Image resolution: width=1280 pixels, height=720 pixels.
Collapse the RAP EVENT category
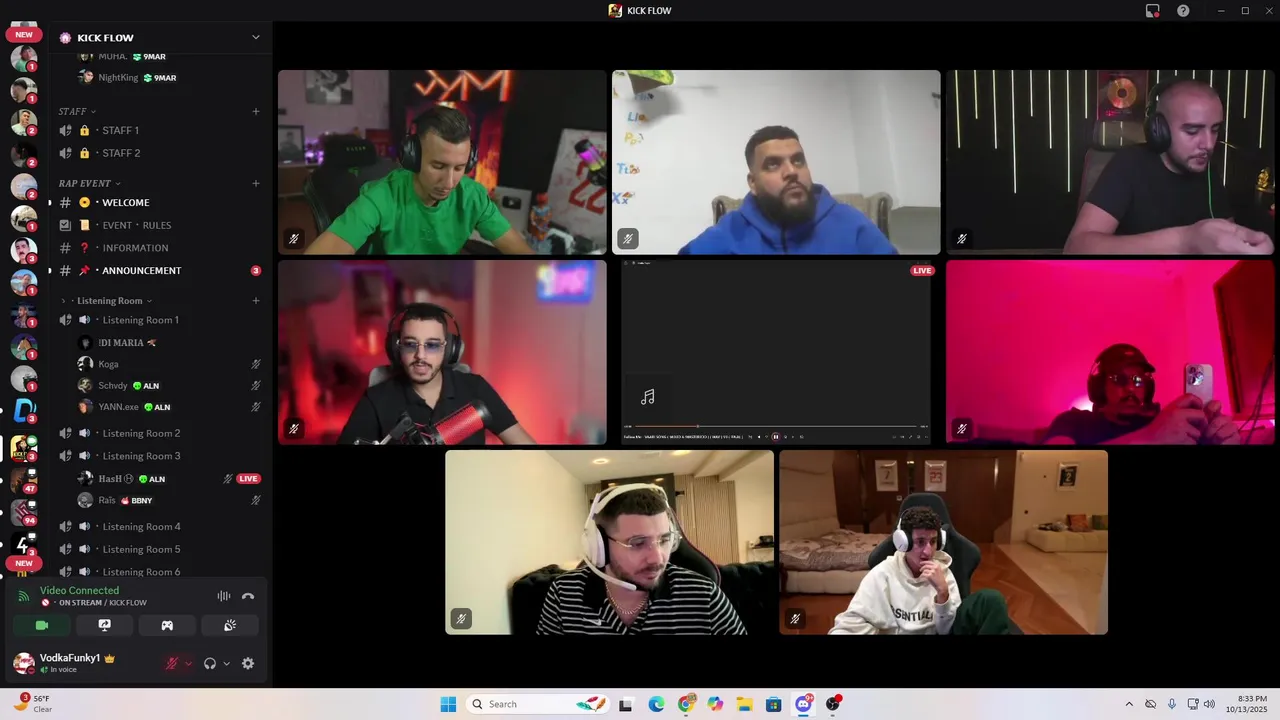point(89,183)
